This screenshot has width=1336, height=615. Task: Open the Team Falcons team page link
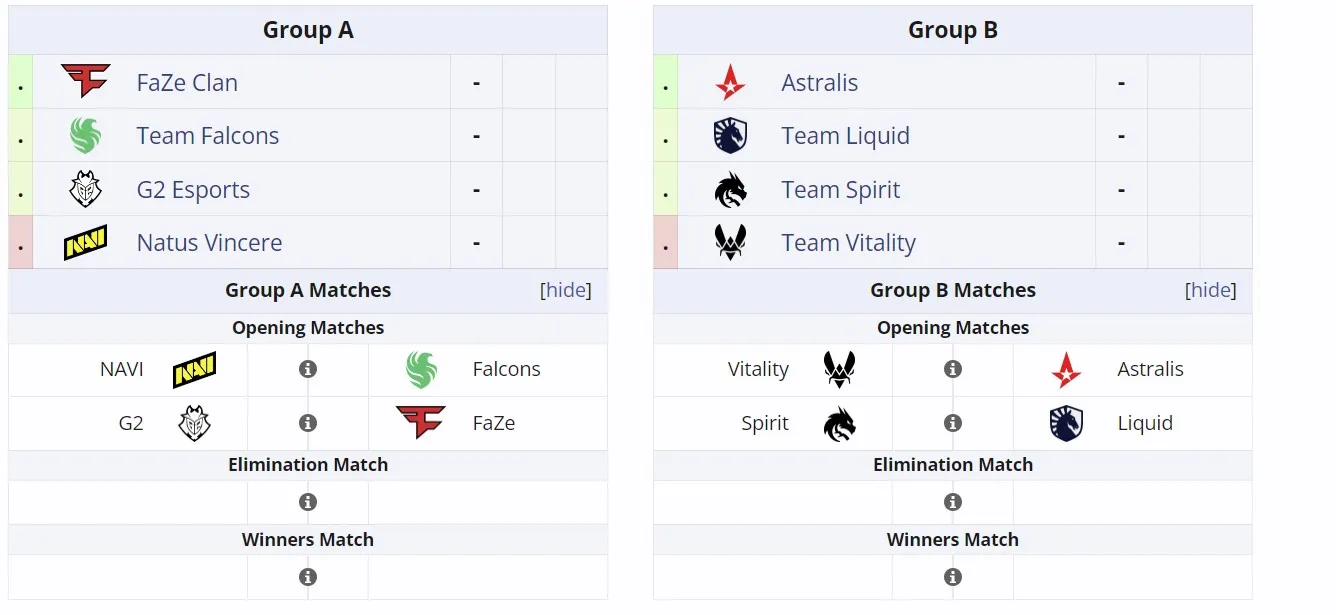click(208, 136)
